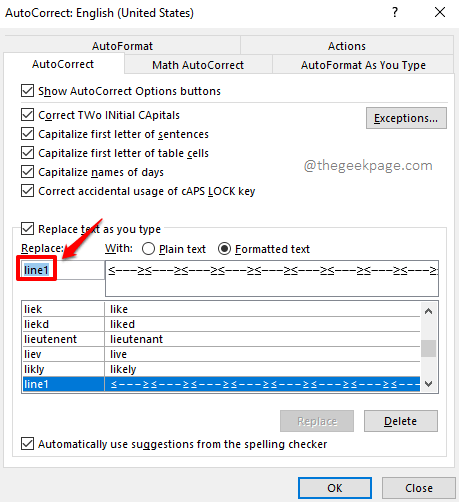459x502 pixels.
Task: Go to the Actions tab
Action: [x=347, y=46]
